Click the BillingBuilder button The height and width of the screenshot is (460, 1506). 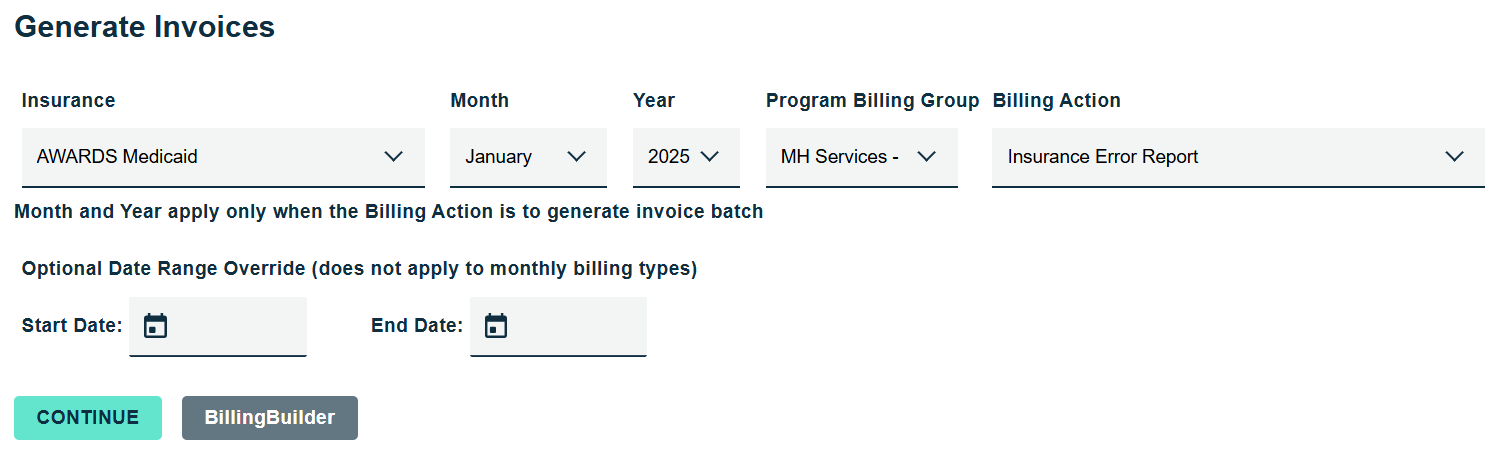[269, 418]
